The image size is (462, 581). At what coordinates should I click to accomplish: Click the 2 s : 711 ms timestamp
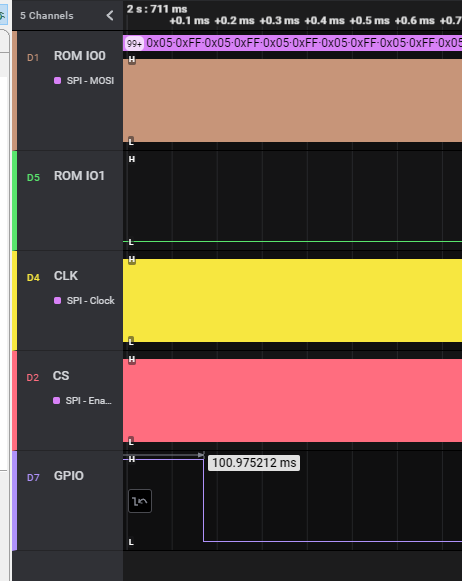157,9
